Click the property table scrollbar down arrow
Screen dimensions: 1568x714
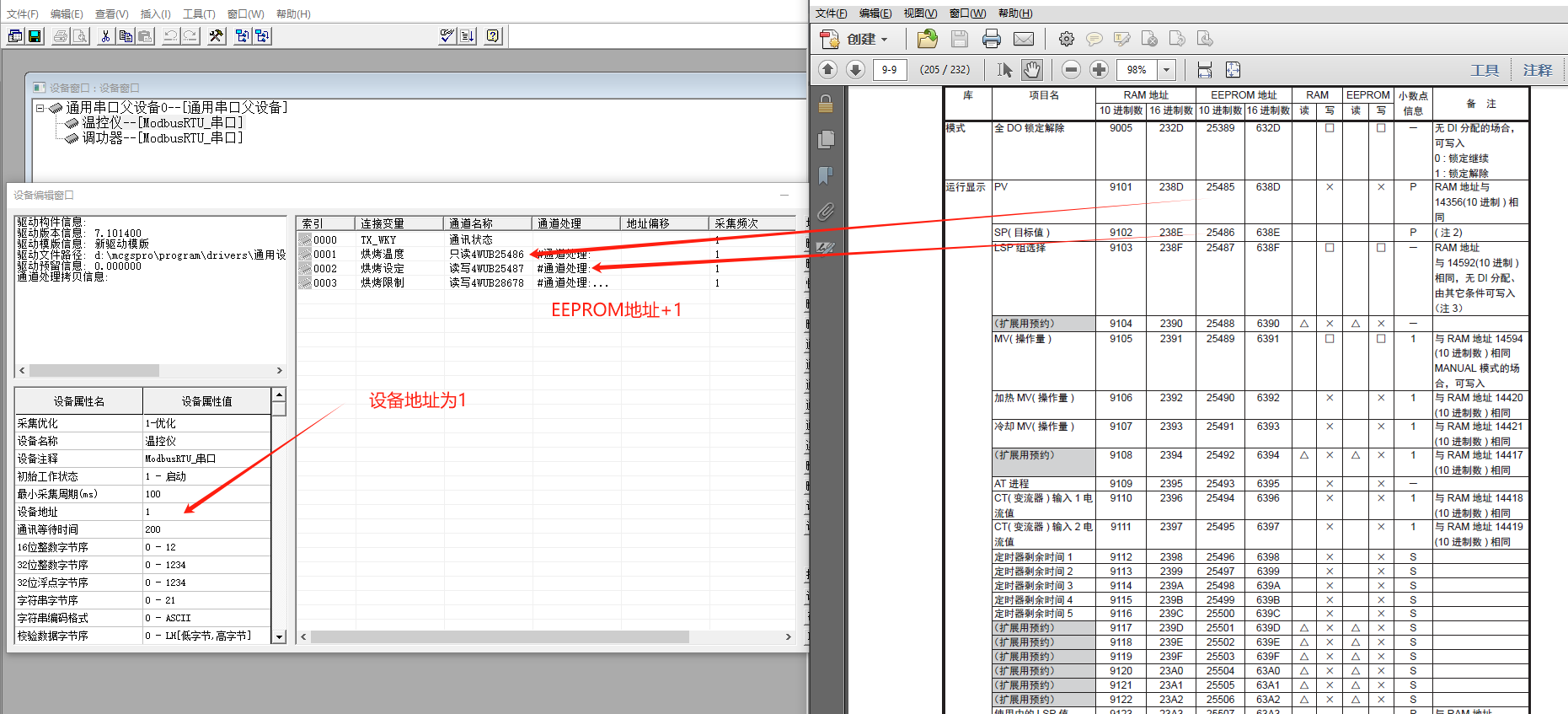click(x=279, y=637)
